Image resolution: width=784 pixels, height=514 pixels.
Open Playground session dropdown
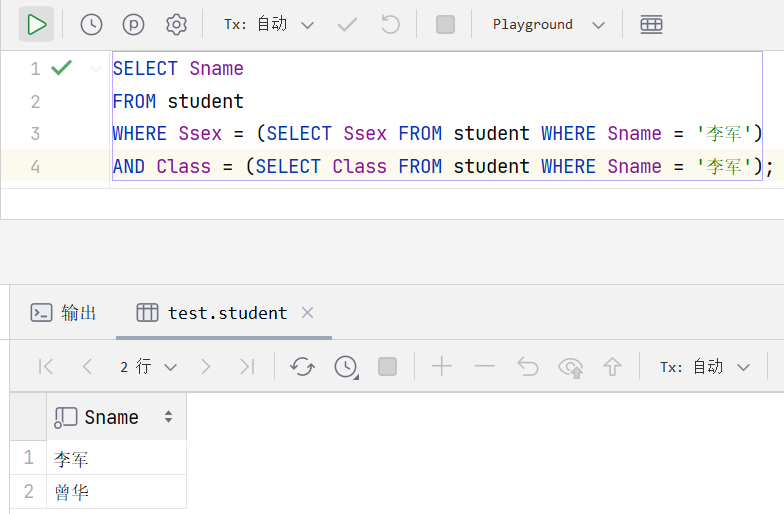click(548, 24)
